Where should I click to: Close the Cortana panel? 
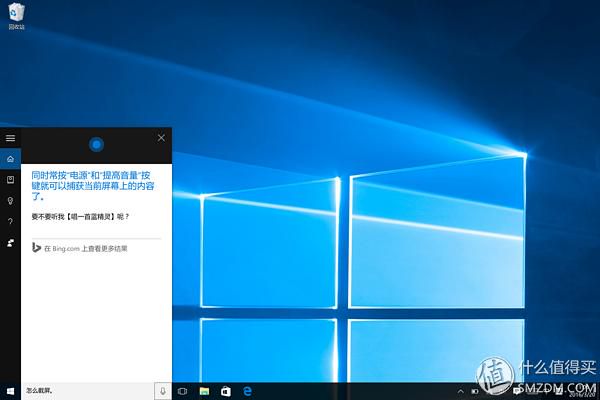pos(161,138)
